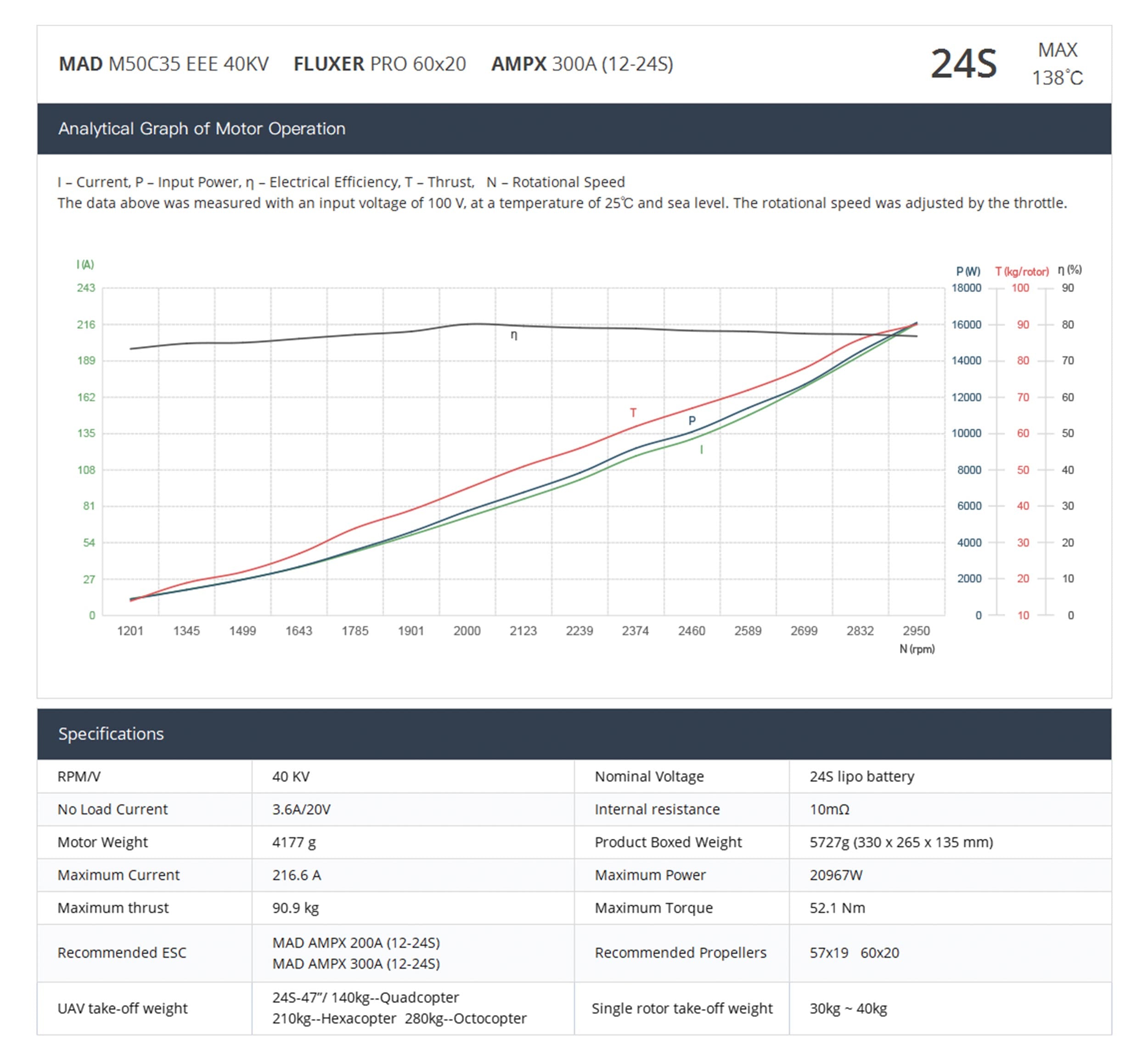Viewport: 1148px width, 1041px height.
Task: Click the I (A) axis title
Action: (85, 264)
